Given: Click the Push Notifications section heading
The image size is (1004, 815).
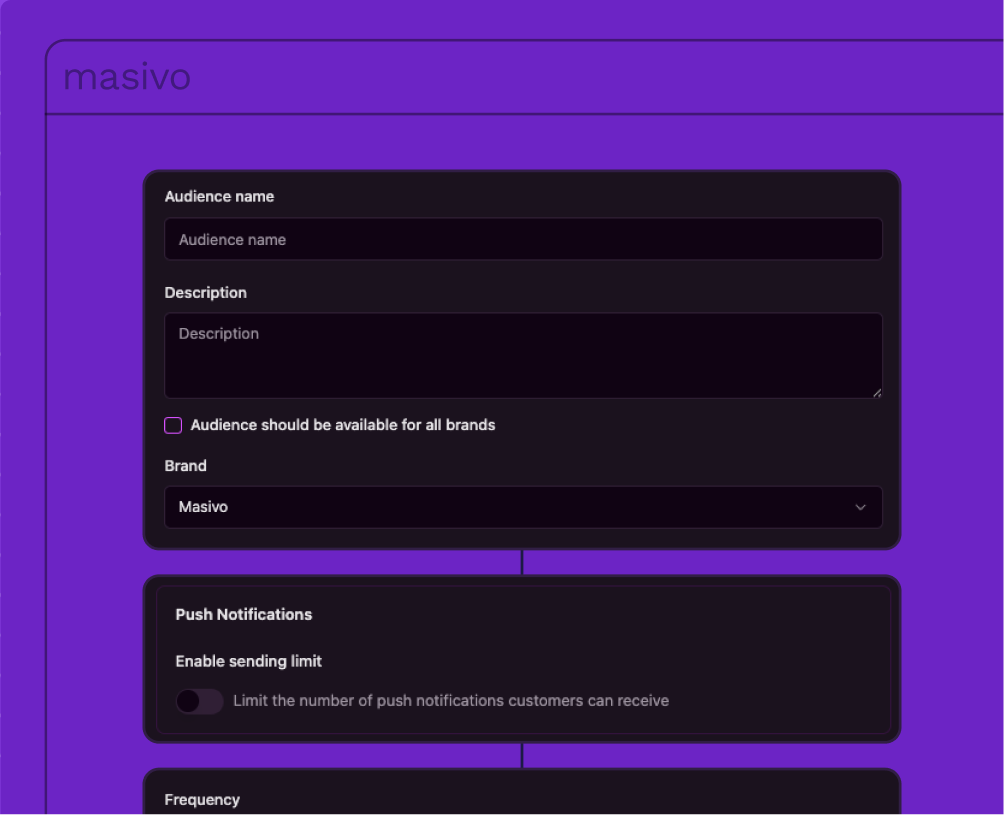Looking at the screenshot, I should coord(243,615).
